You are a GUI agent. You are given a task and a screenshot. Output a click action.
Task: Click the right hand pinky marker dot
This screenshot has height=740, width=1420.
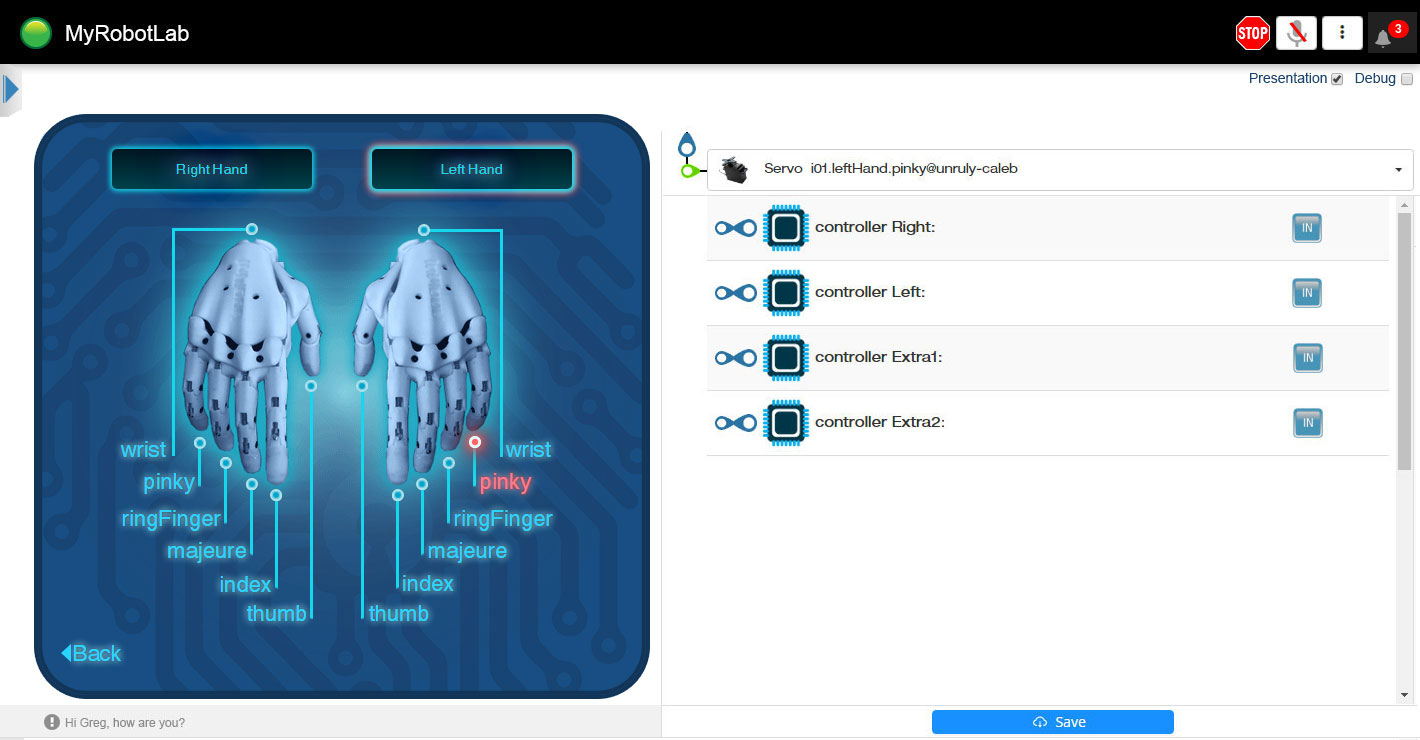pos(200,442)
